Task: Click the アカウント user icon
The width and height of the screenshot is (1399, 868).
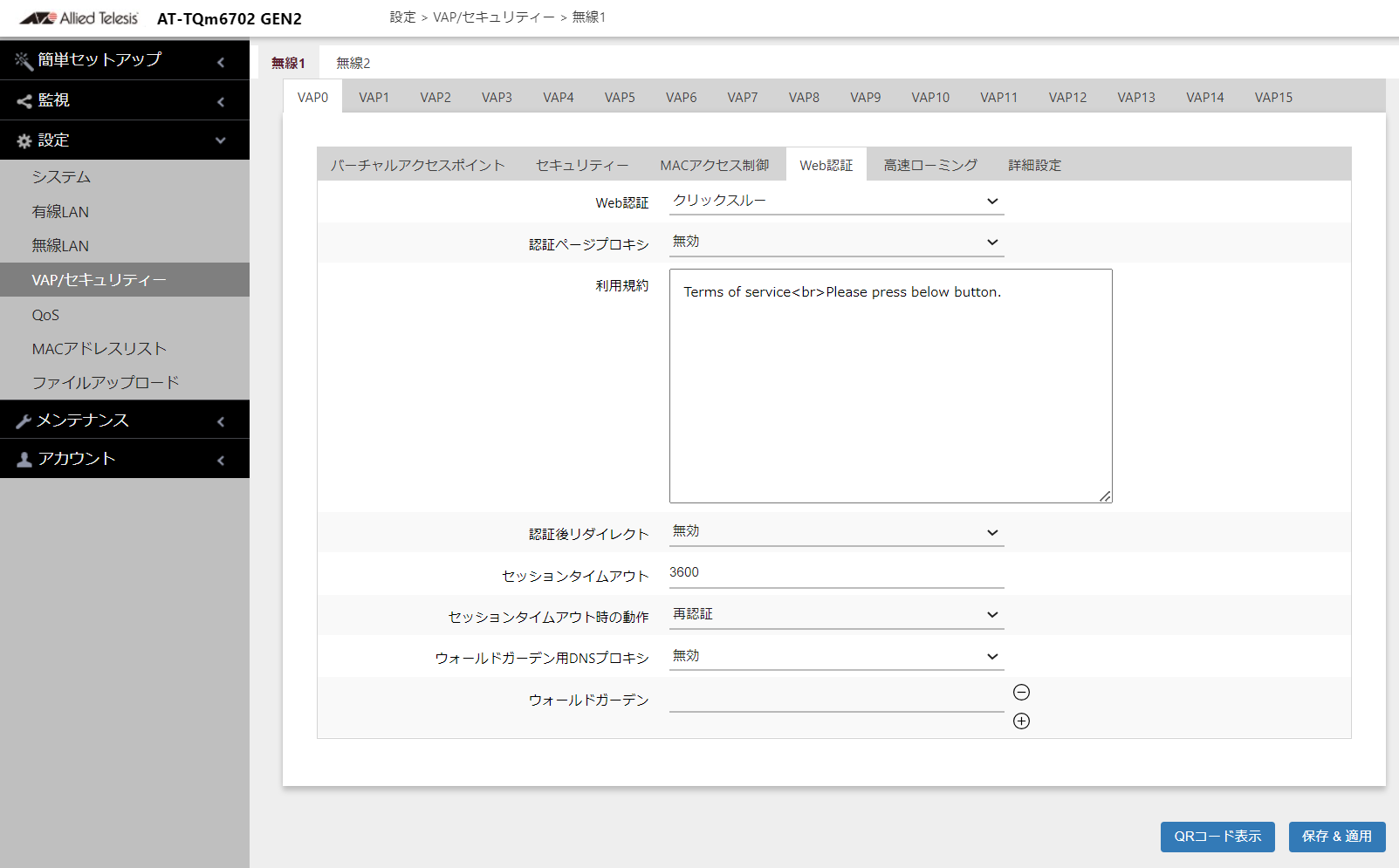Action: point(23,458)
